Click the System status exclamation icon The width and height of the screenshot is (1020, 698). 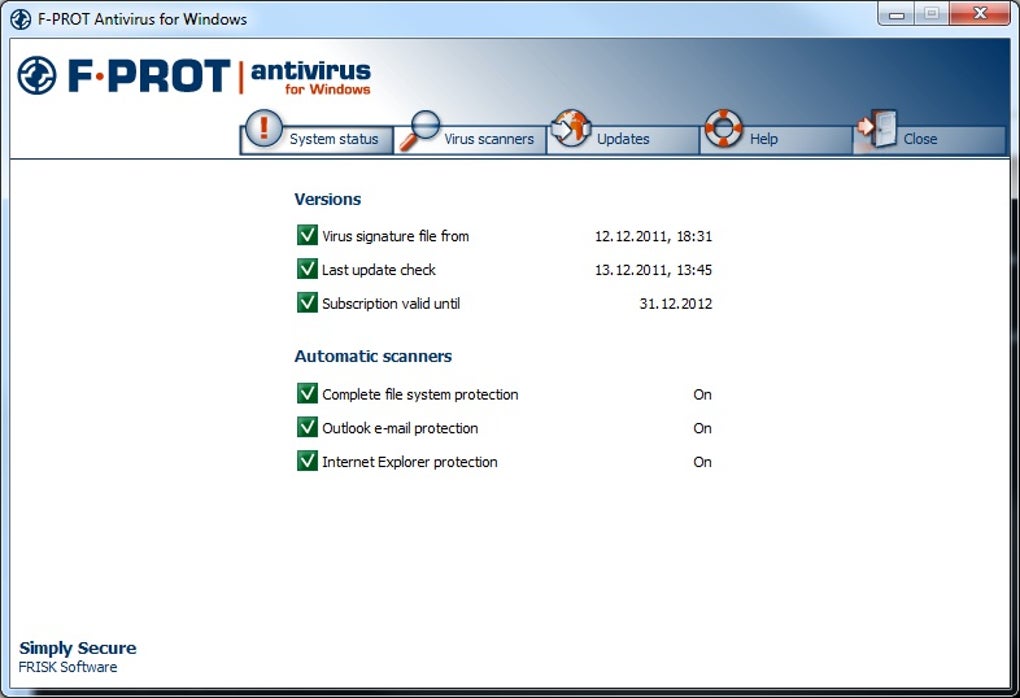tap(263, 128)
